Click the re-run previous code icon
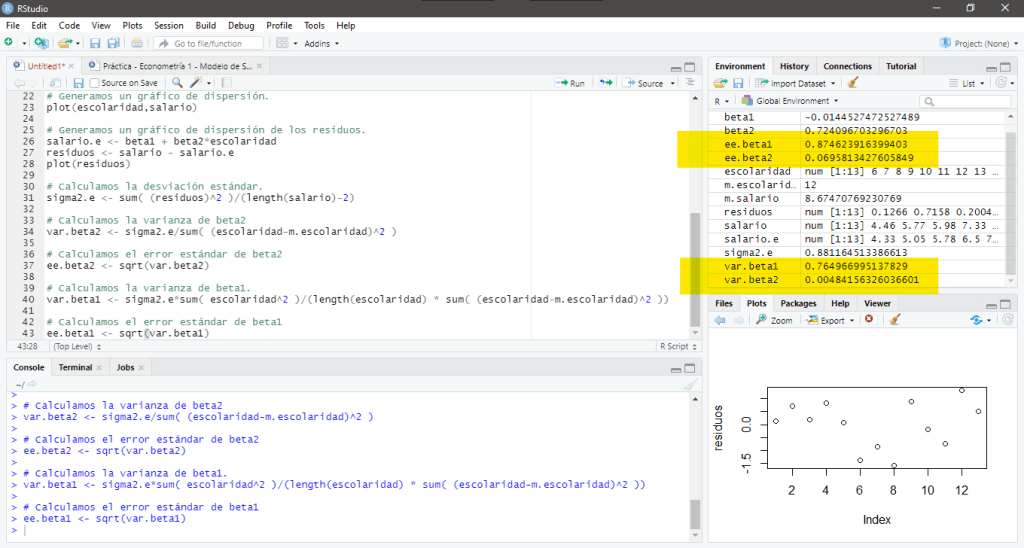Viewport: 1024px width, 548px height. (606, 83)
